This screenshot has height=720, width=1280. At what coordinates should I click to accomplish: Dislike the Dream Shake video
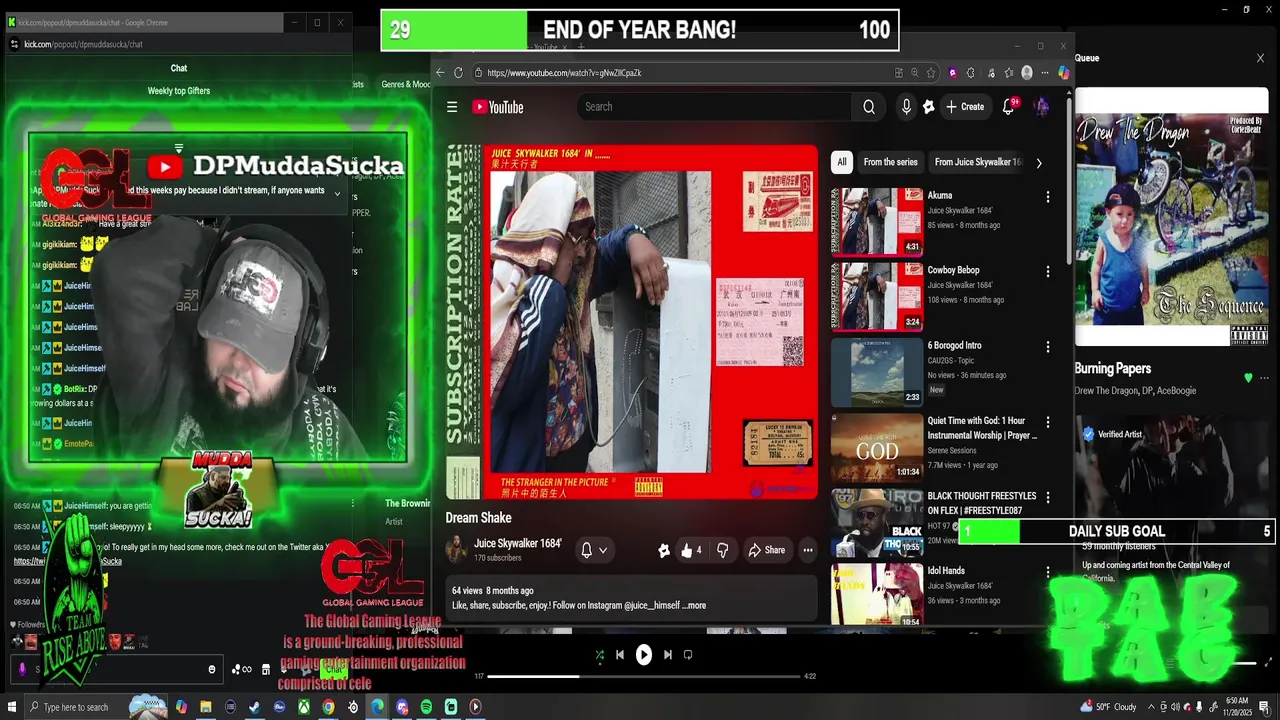[722, 550]
